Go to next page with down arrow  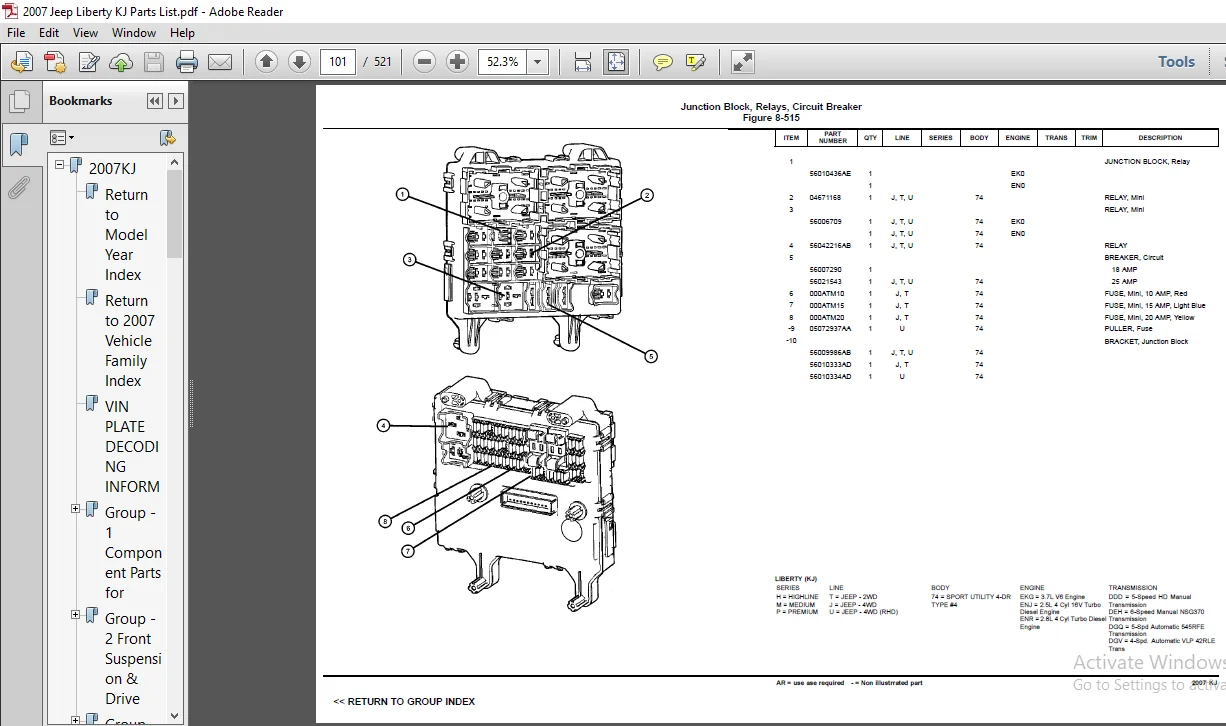299,62
